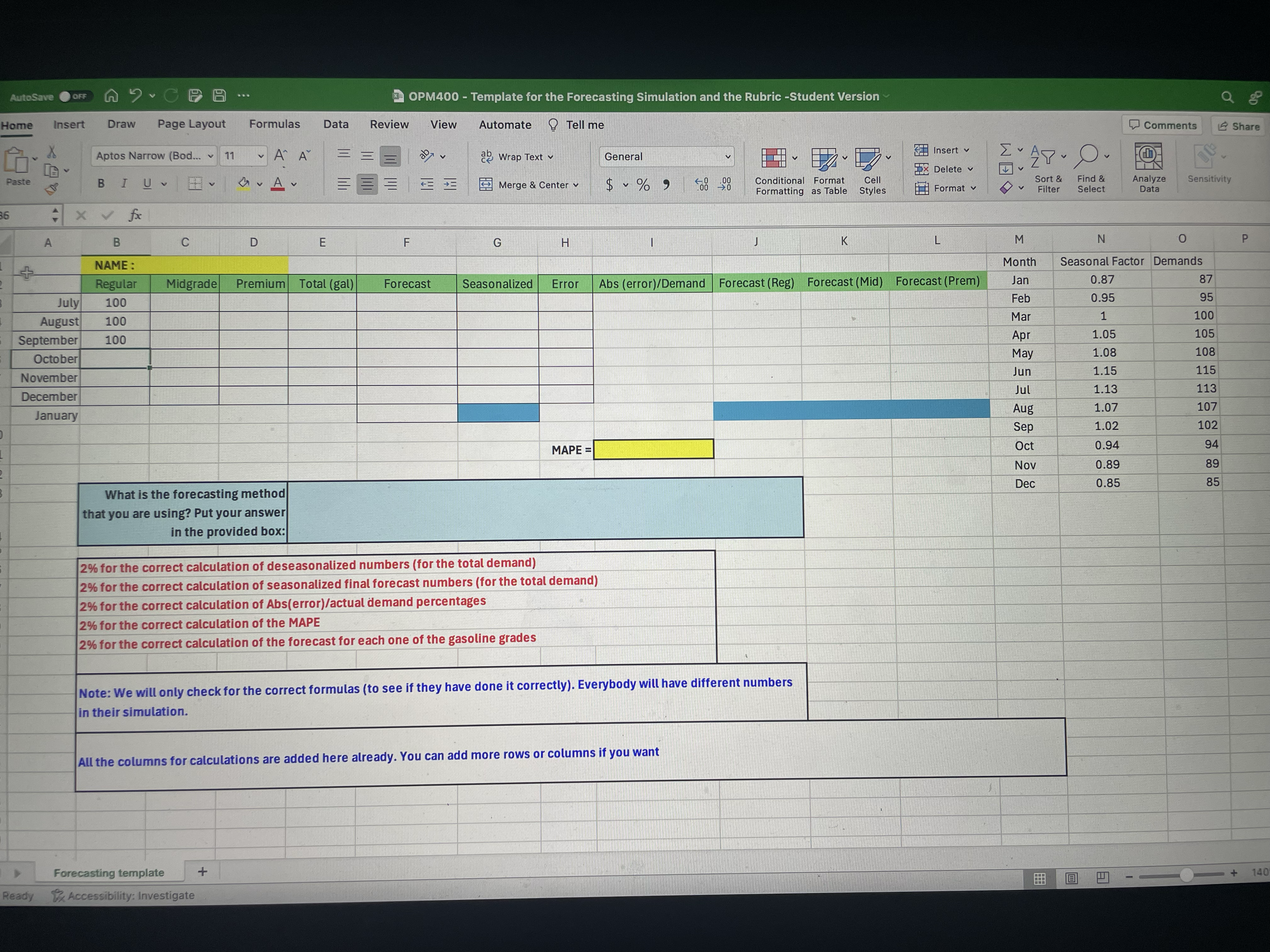
Task: Toggle bold formatting
Action: 101,184
